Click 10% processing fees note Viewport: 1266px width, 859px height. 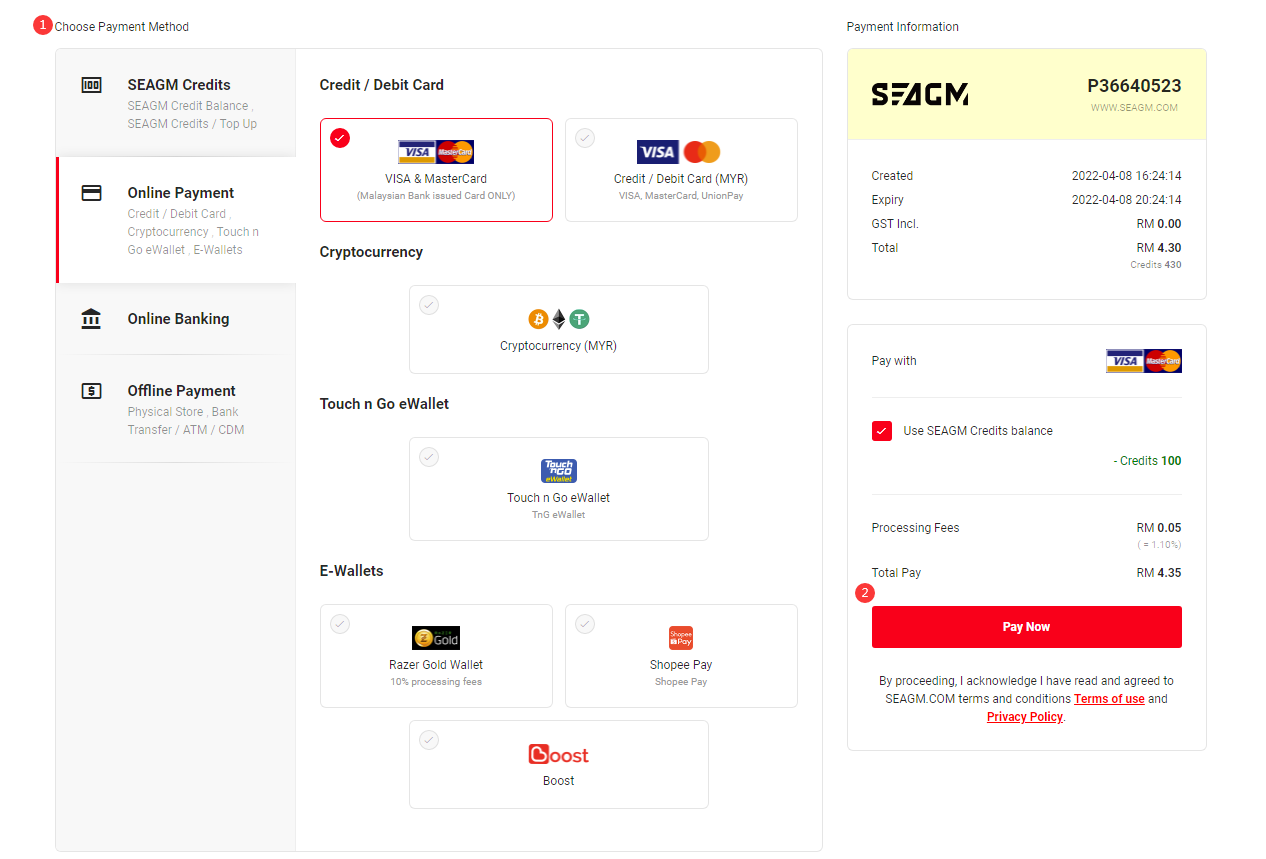tap(436, 682)
